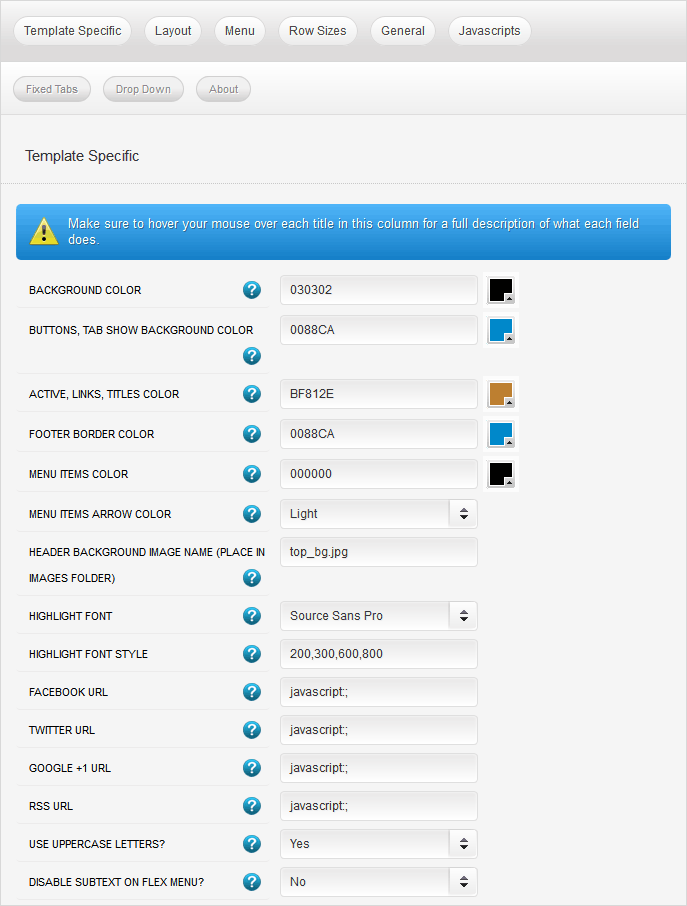Click the "Template Specific" section heading

(82, 156)
